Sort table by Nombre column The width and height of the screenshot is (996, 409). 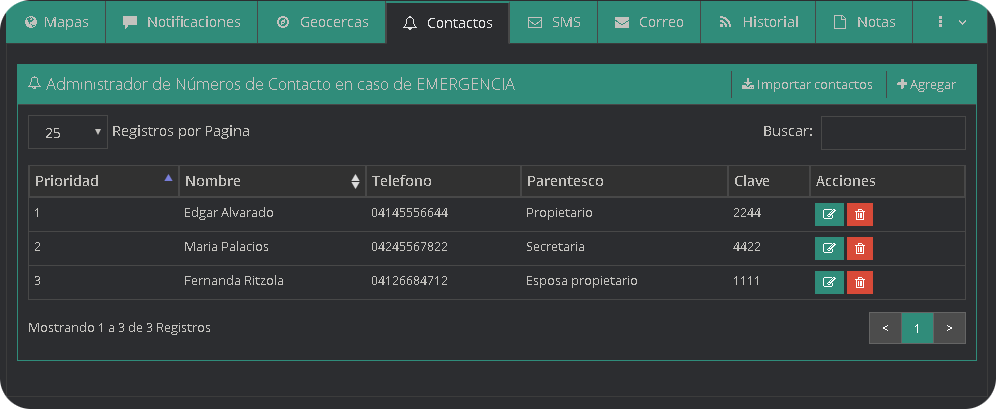(x=272, y=181)
